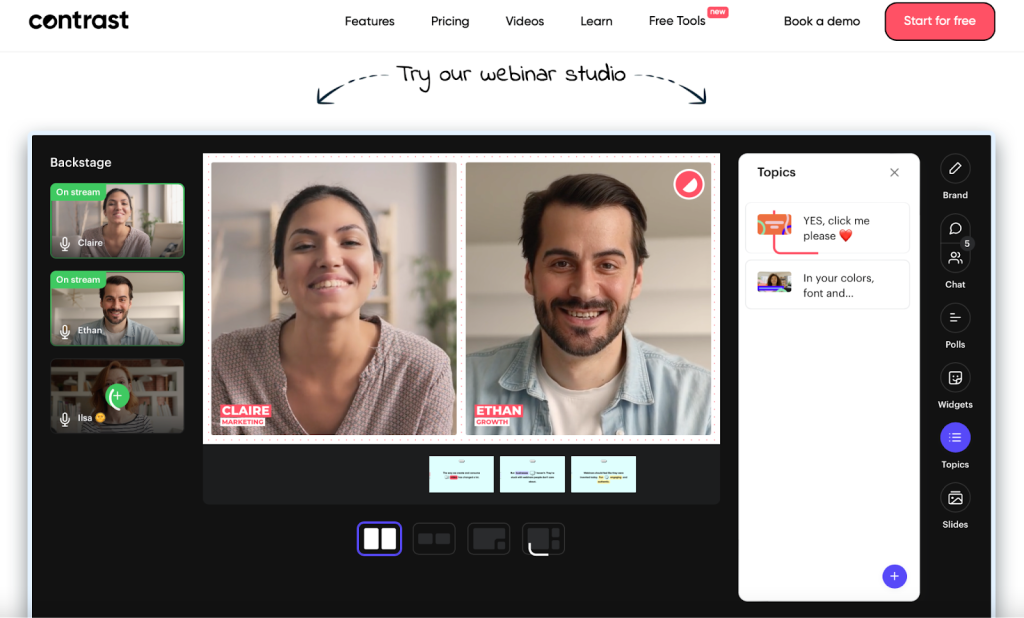Select the two small tiles layout
Viewport: 1024px width, 618px height.
[434, 539]
